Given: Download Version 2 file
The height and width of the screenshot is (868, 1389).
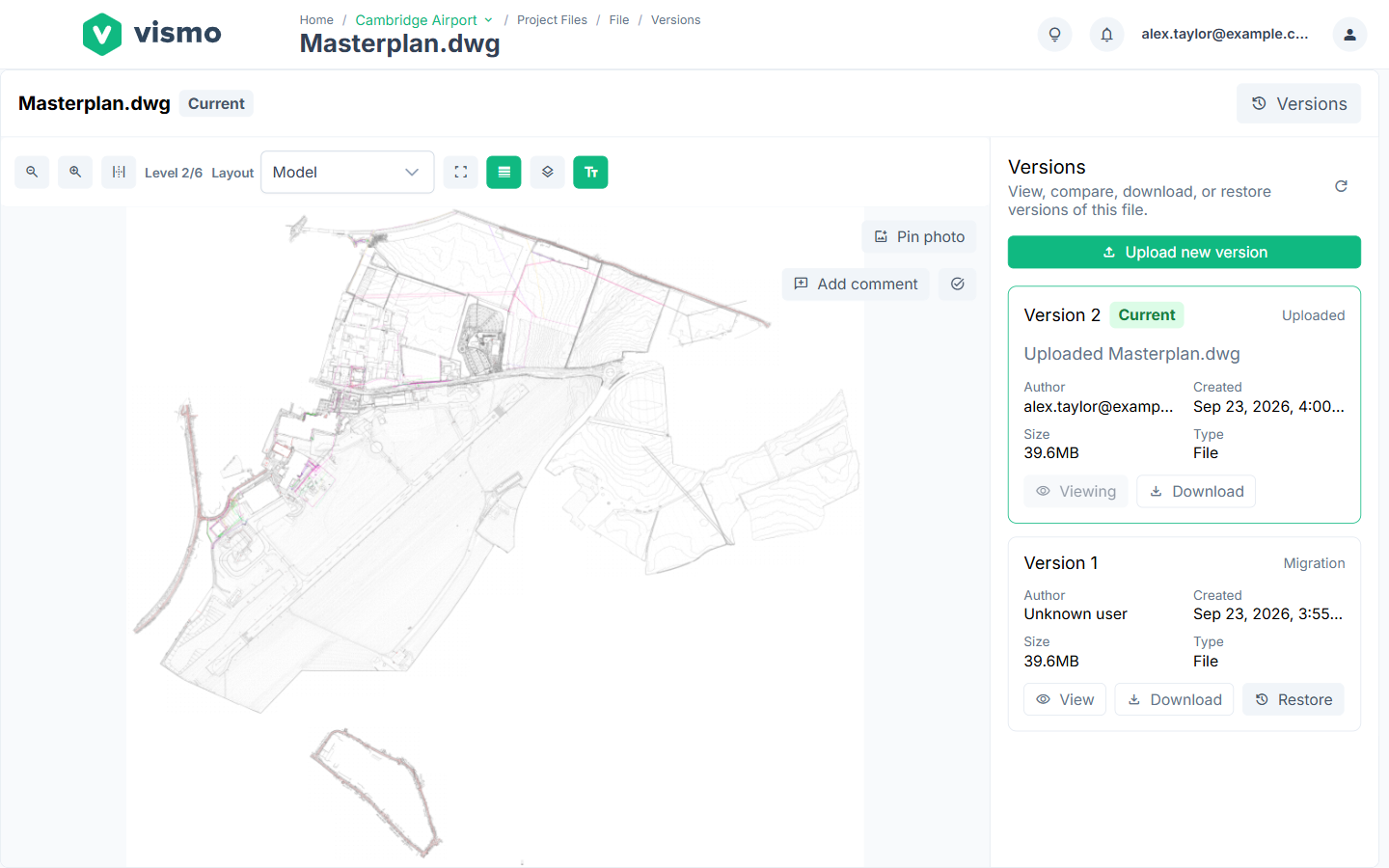Looking at the screenshot, I should point(1196,491).
